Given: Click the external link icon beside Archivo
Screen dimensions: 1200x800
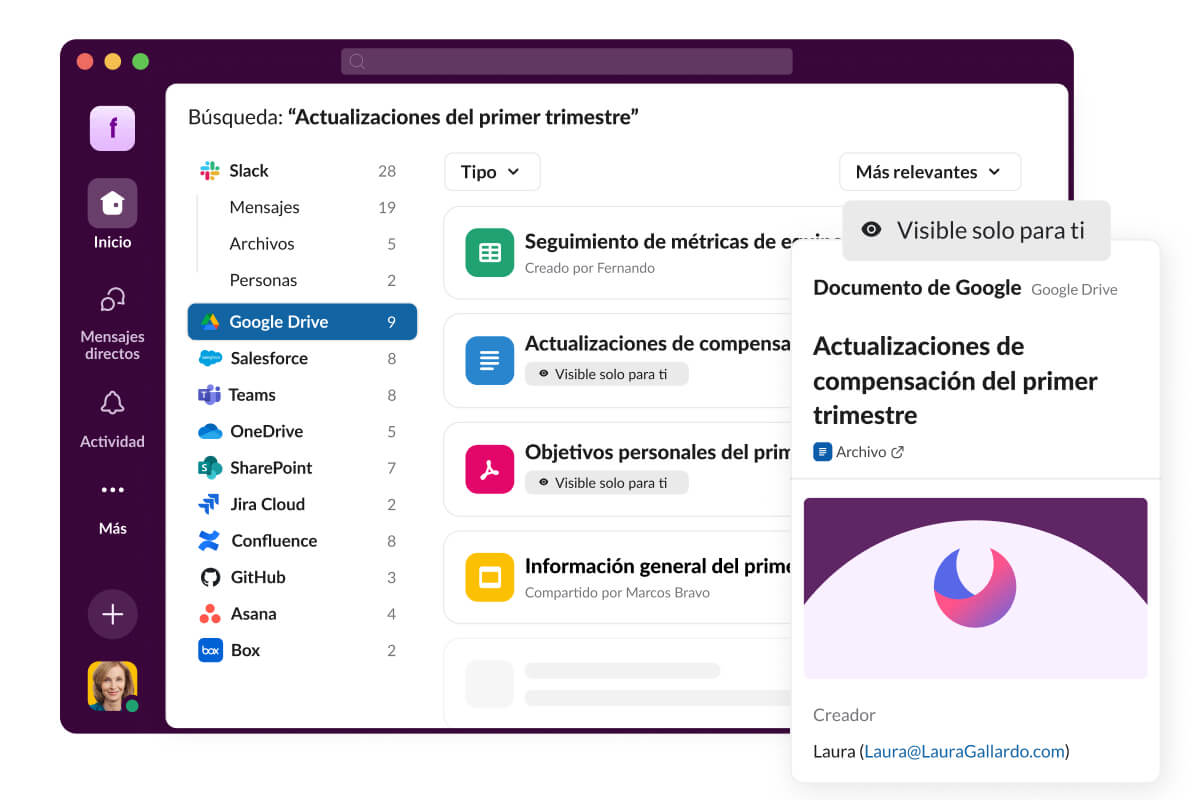Looking at the screenshot, I should [897, 452].
